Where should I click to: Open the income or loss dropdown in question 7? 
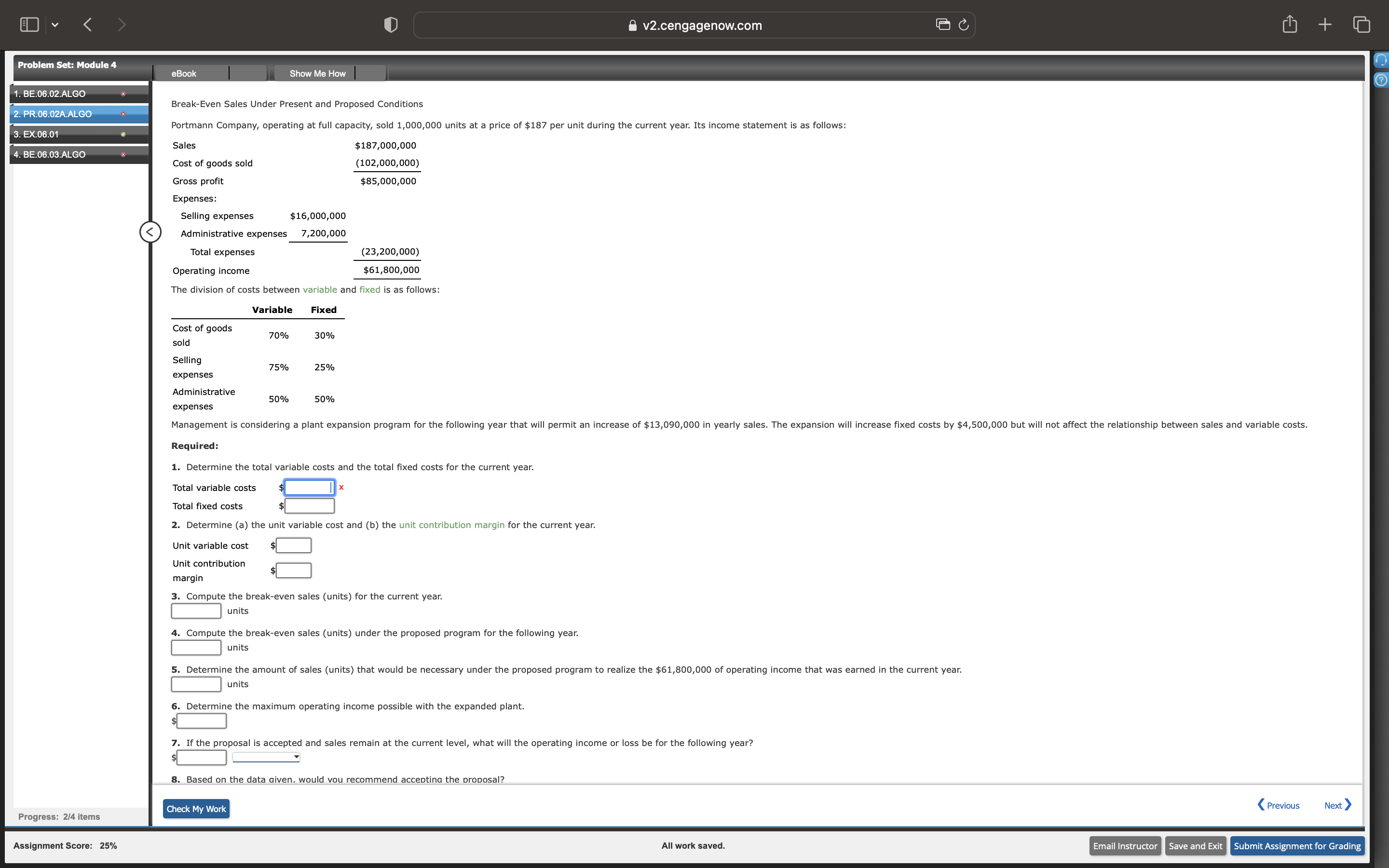265,757
